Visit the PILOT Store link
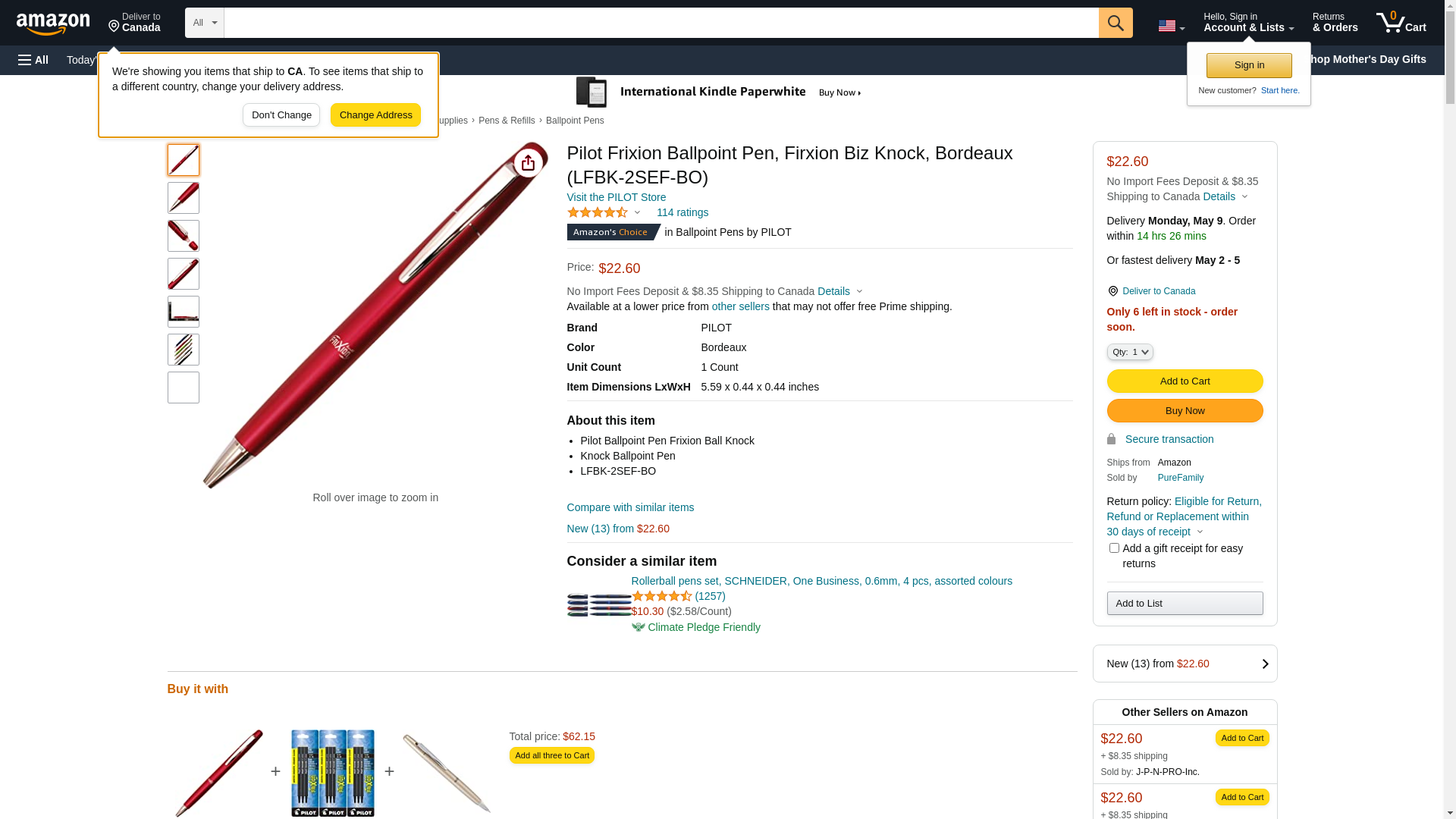Viewport: 1456px width, 819px height. coord(616,197)
